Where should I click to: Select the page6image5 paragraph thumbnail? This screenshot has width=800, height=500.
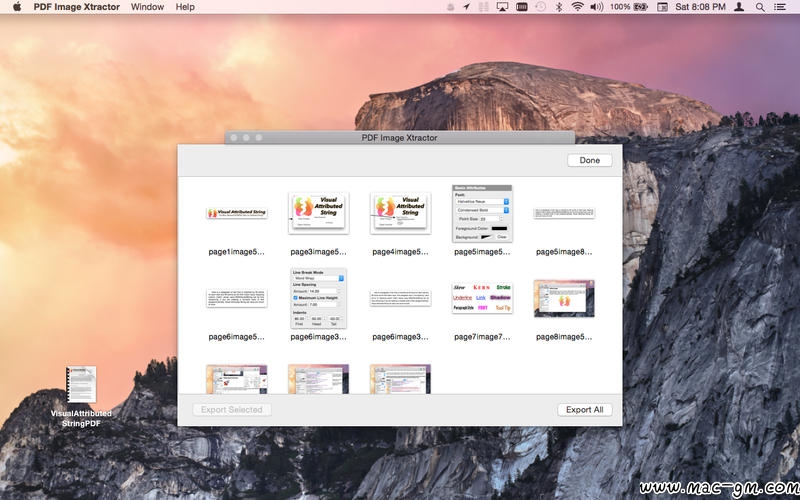tap(237, 298)
